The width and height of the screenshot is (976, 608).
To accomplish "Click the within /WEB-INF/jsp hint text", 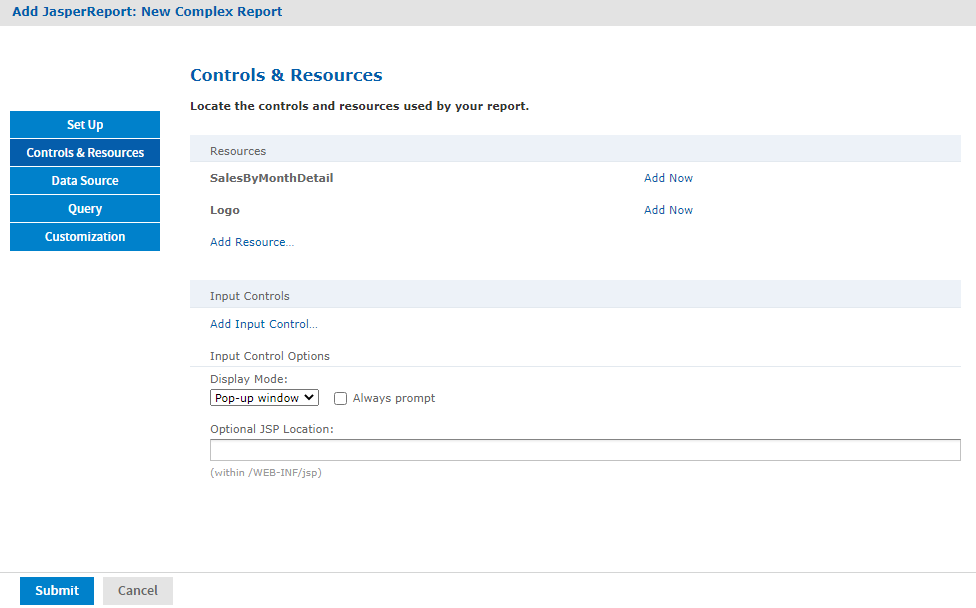I will point(266,472).
